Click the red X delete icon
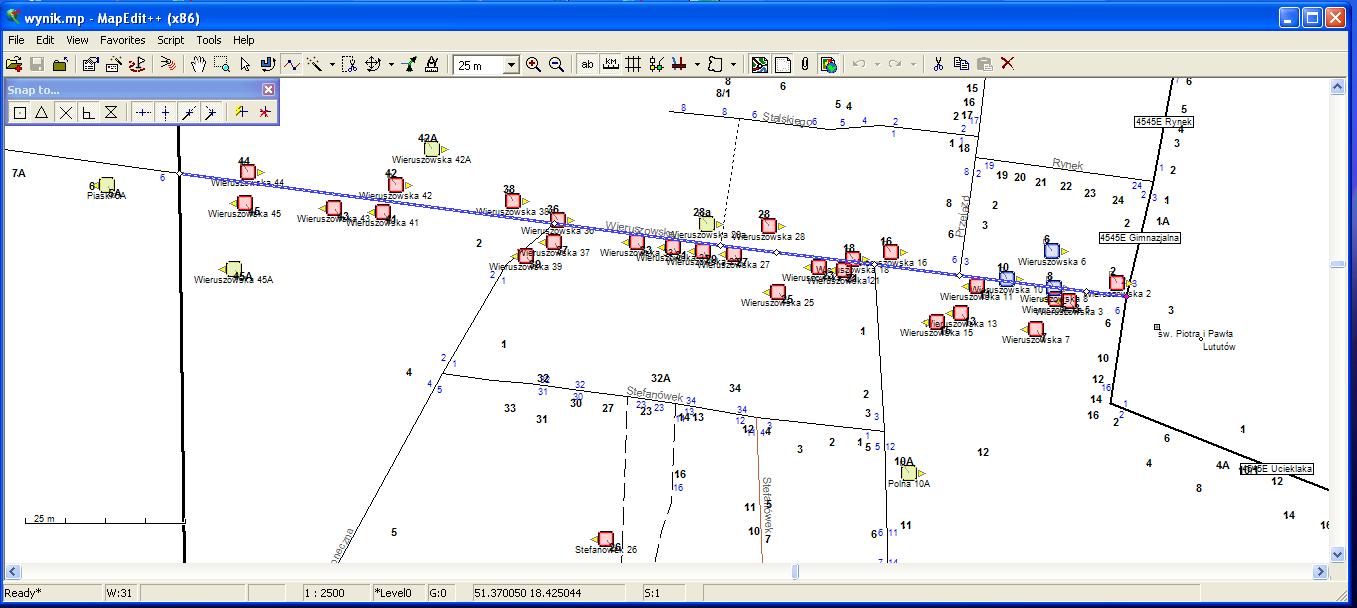 click(x=1007, y=64)
